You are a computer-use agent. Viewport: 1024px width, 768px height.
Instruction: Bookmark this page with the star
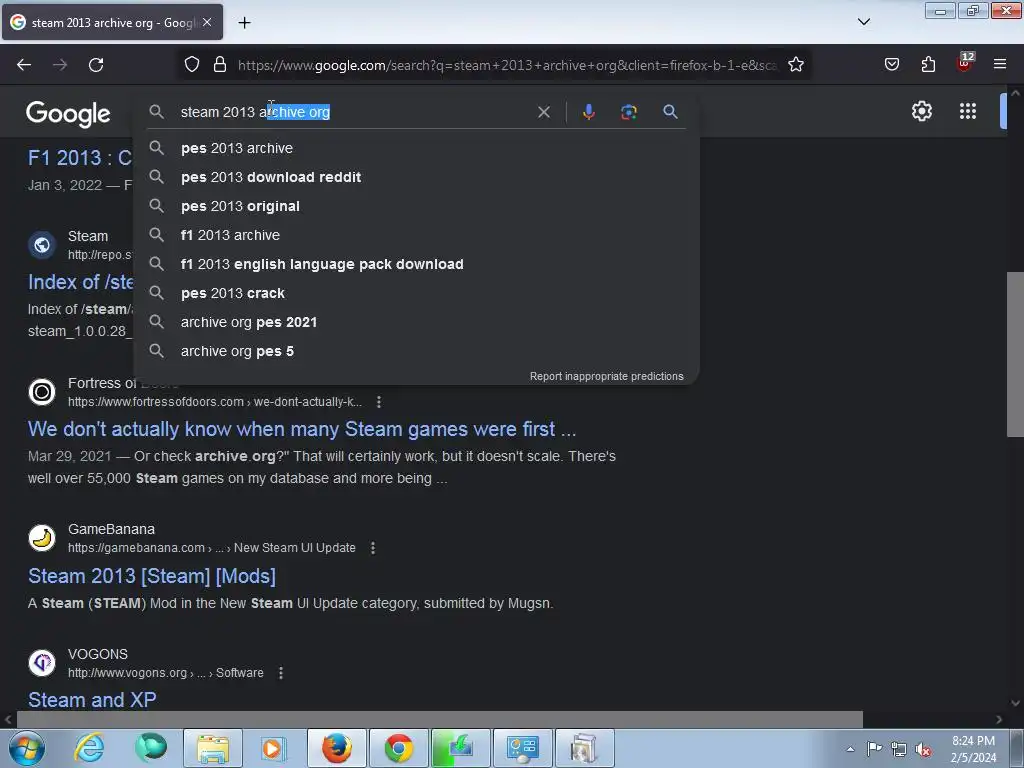[x=795, y=65]
